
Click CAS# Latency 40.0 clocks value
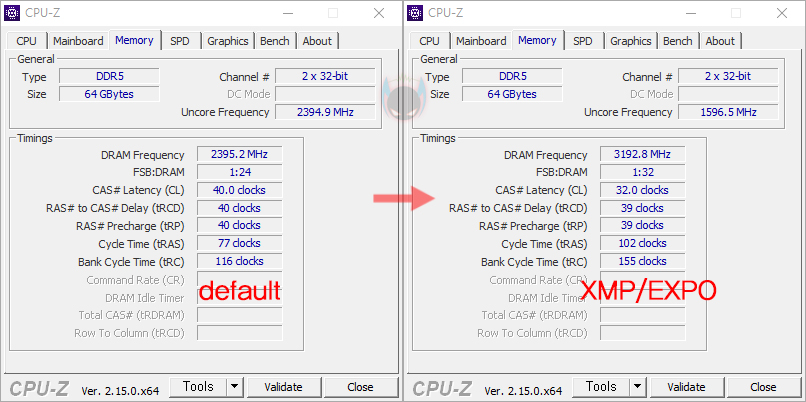tap(240, 190)
